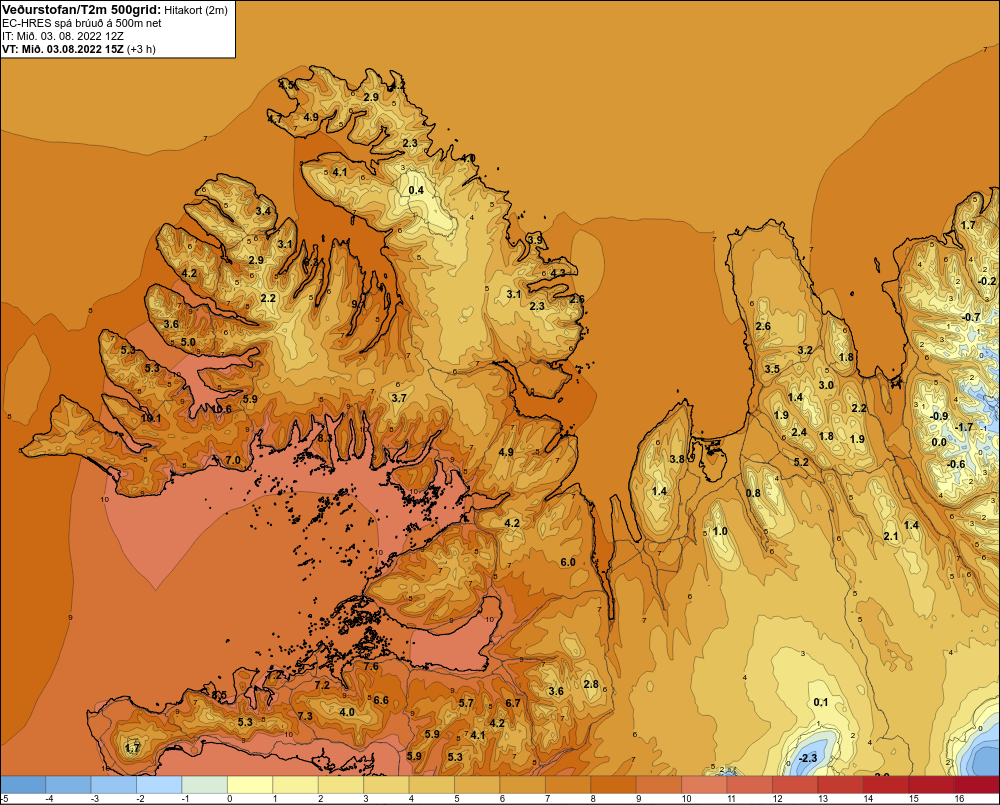1000x805 pixels.
Task: Click the '0.1' temperature value
Action: (821, 702)
